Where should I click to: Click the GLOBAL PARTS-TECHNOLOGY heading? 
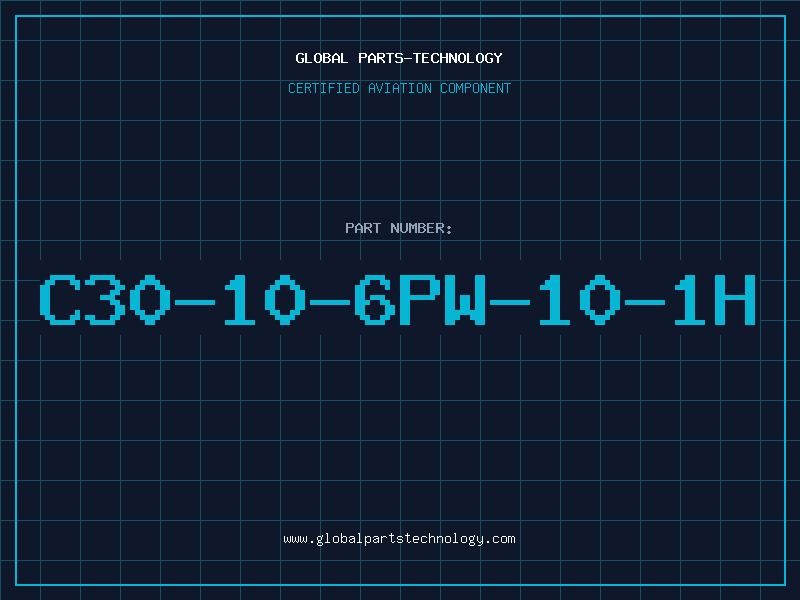tap(399, 58)
